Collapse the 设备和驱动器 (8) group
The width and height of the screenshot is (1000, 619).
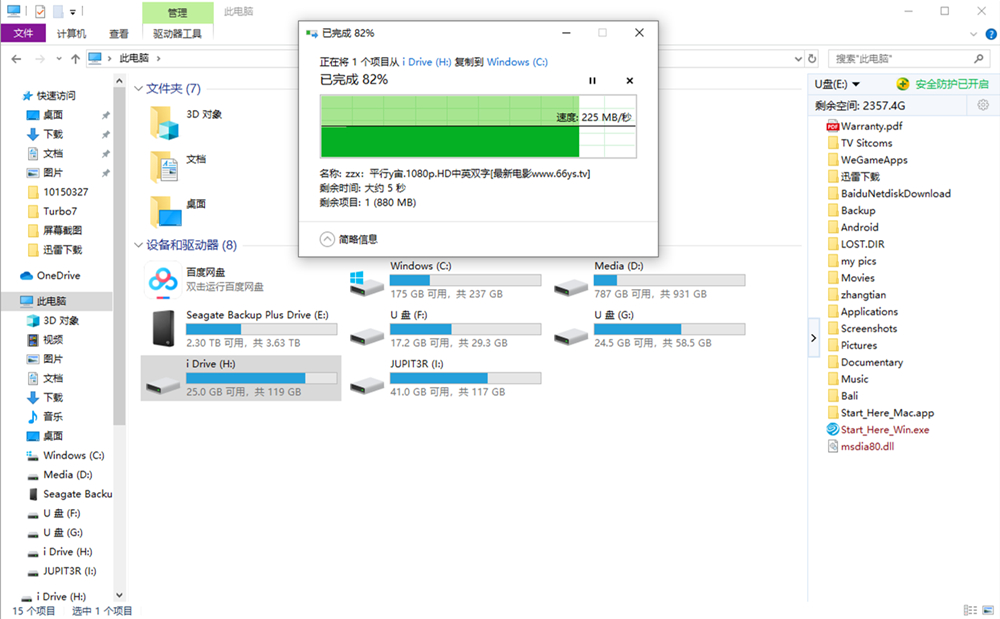pyautogui.click(x=138, y=245)
